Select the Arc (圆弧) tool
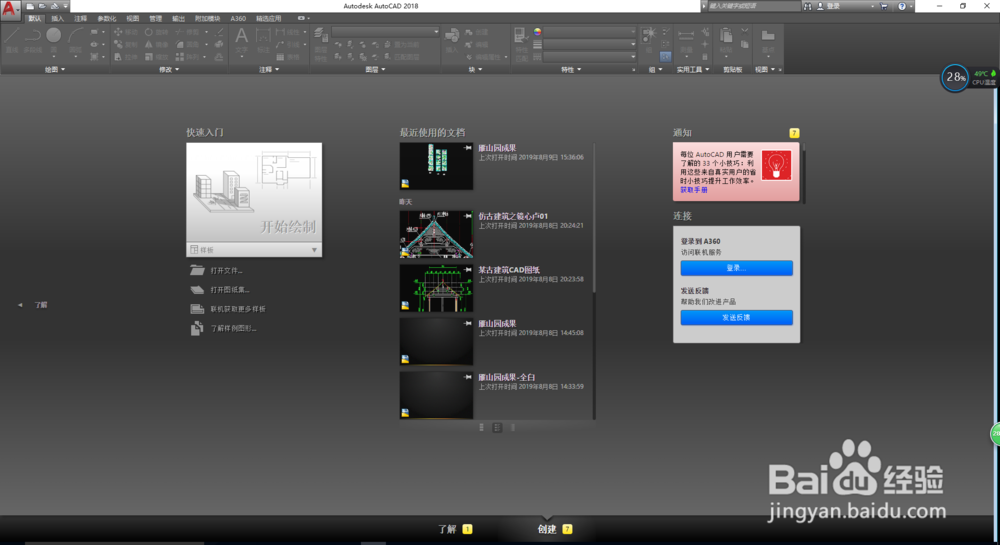 tap(75, 41)
